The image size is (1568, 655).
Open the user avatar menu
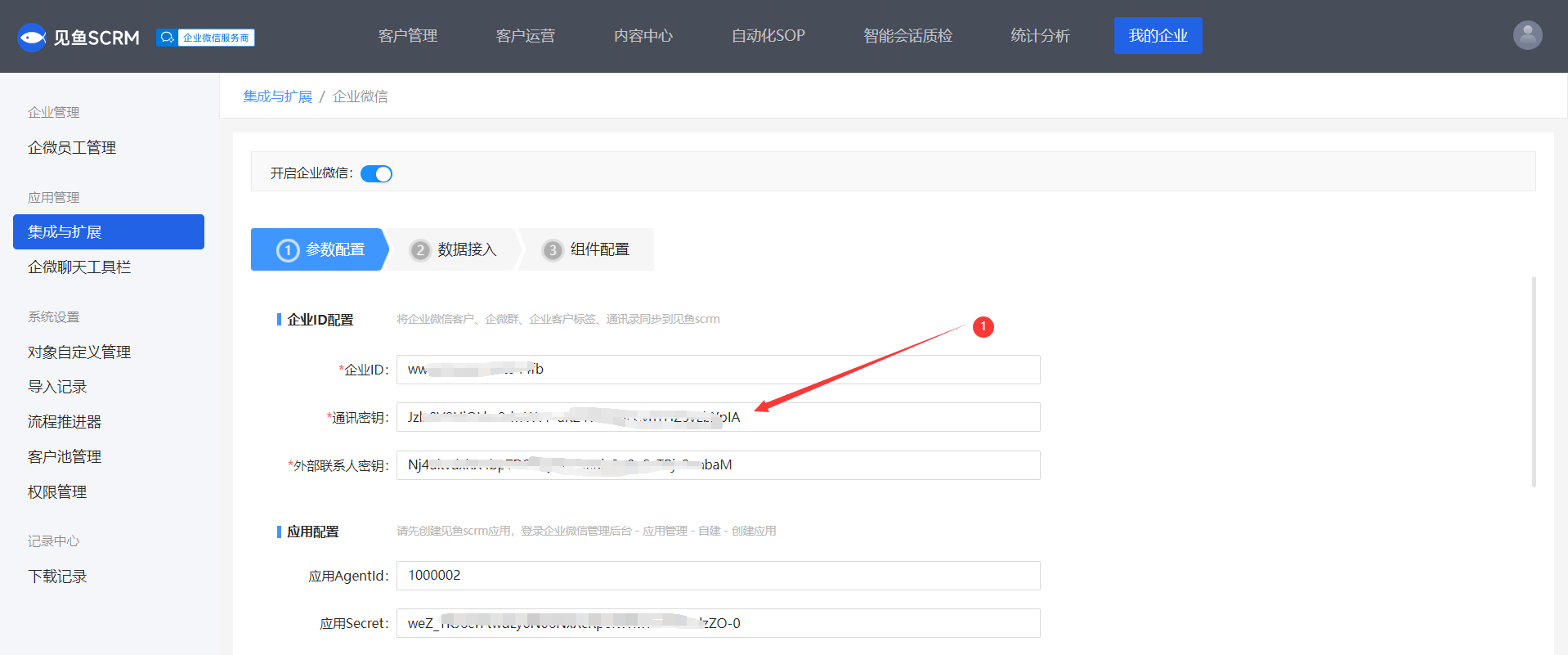click(x=1527, y=35)
